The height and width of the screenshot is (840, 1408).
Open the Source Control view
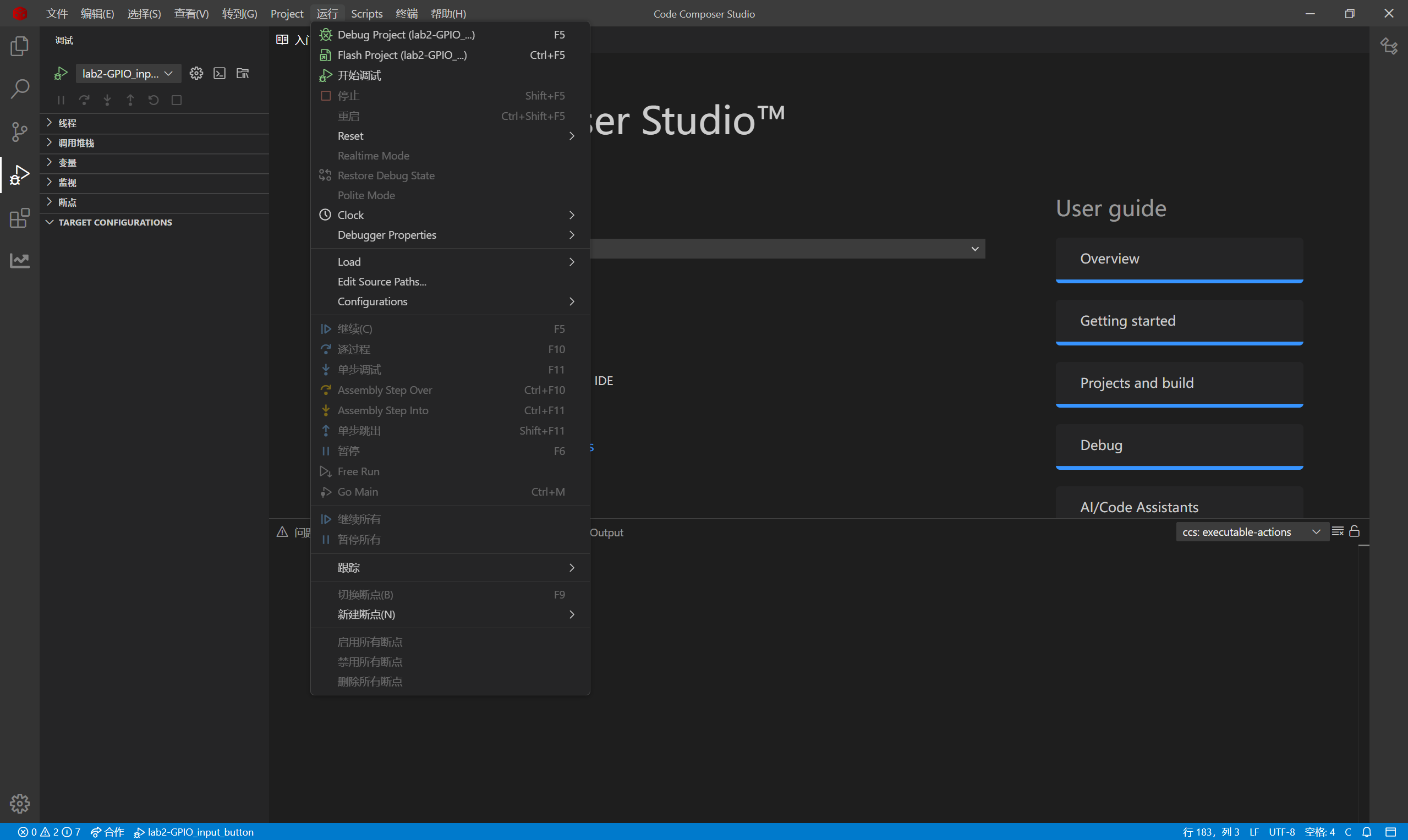(19, 132)
